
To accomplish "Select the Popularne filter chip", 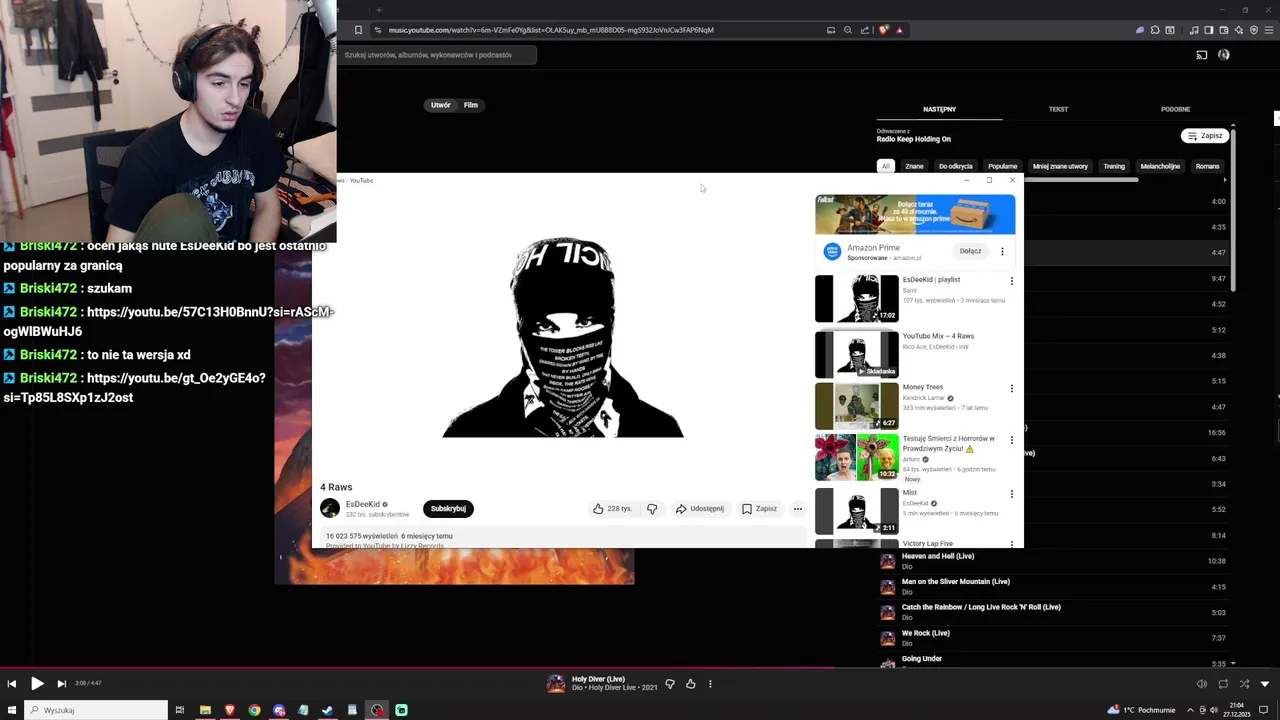I will (1002, 166).
